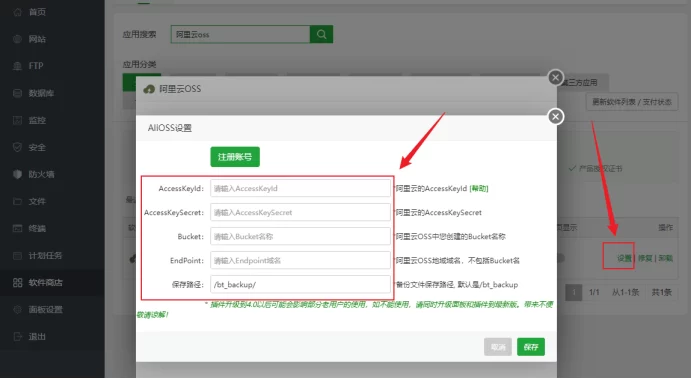This screenshot has width=691, height=379.
Task: Click the 卸载 link in 操作
Action: [x=665, y=258]
